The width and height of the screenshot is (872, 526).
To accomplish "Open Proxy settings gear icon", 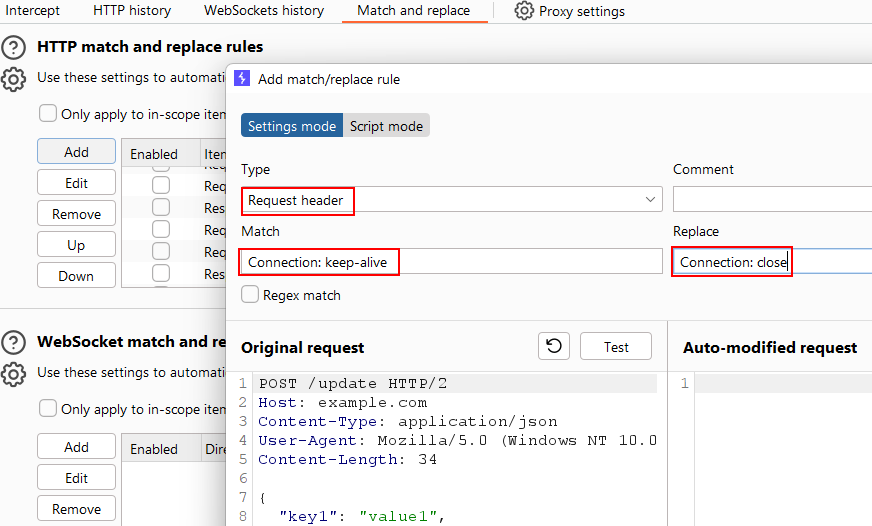I will click(x=524, y=11).
